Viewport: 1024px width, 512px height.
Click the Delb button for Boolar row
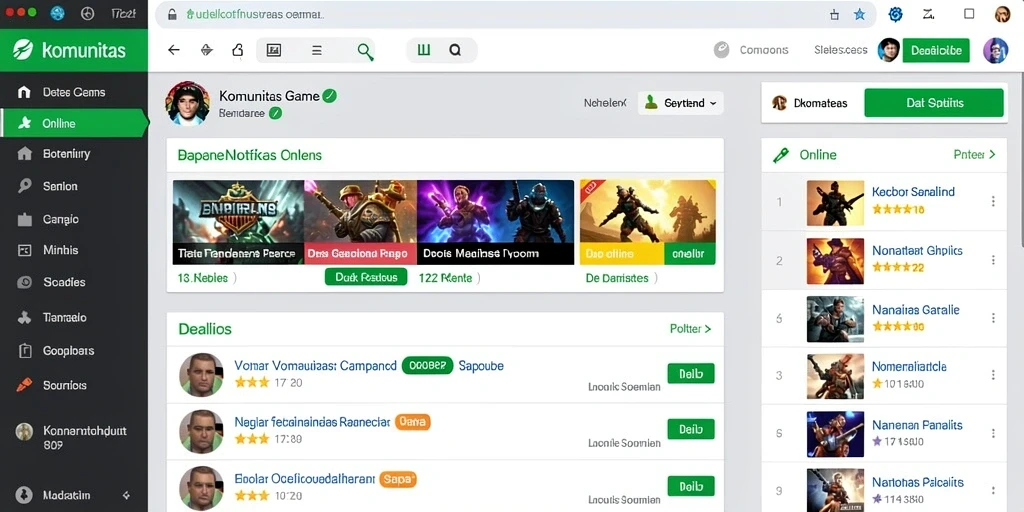coord(691,486)
